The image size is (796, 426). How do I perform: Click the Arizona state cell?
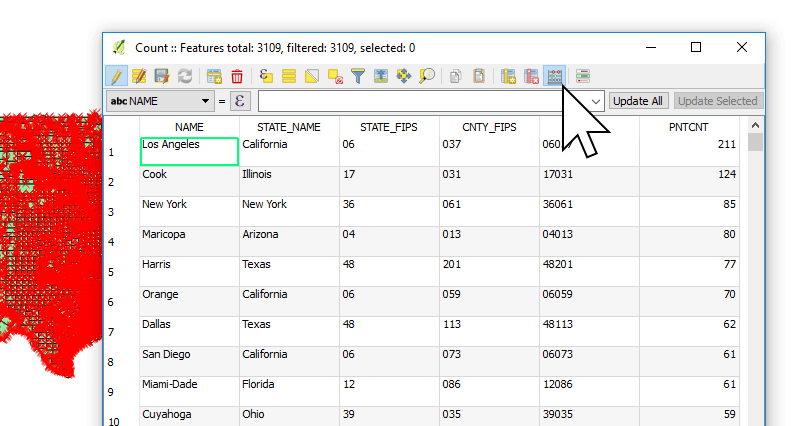click(x=289, y=241)
